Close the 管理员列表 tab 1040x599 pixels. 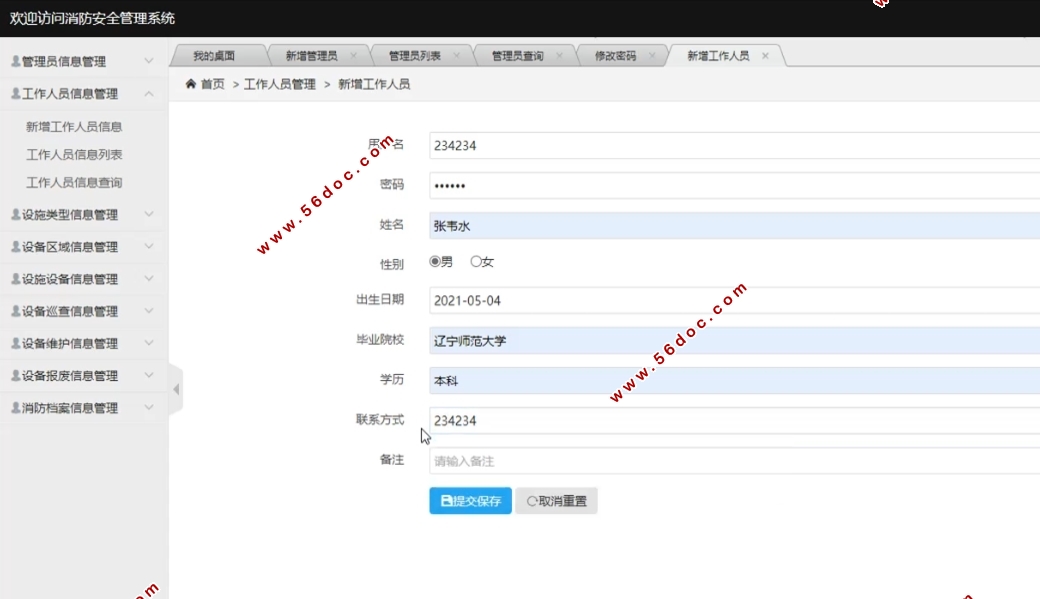coord(456,56)
